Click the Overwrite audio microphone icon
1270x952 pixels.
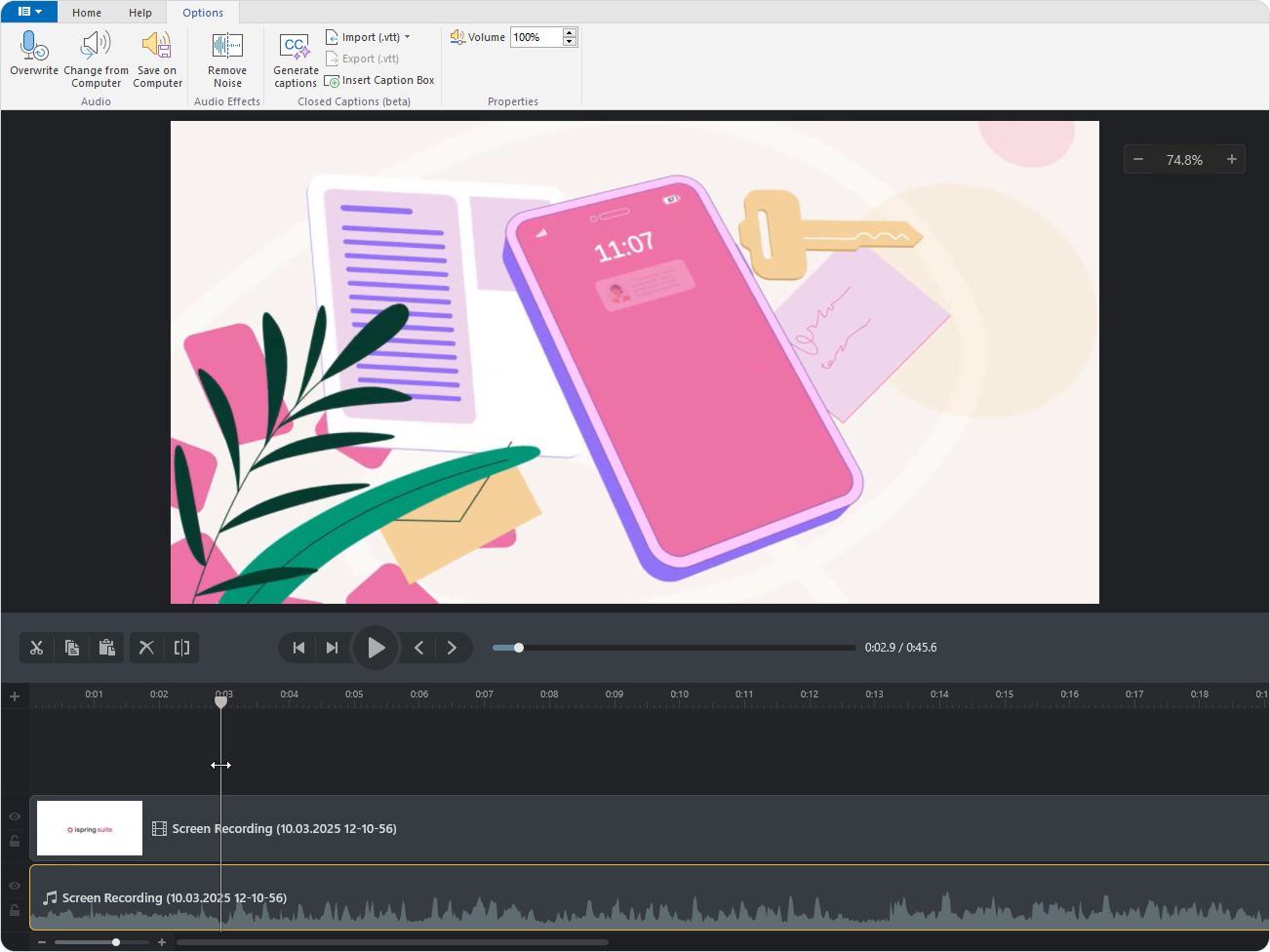click(x=34, y=47)
